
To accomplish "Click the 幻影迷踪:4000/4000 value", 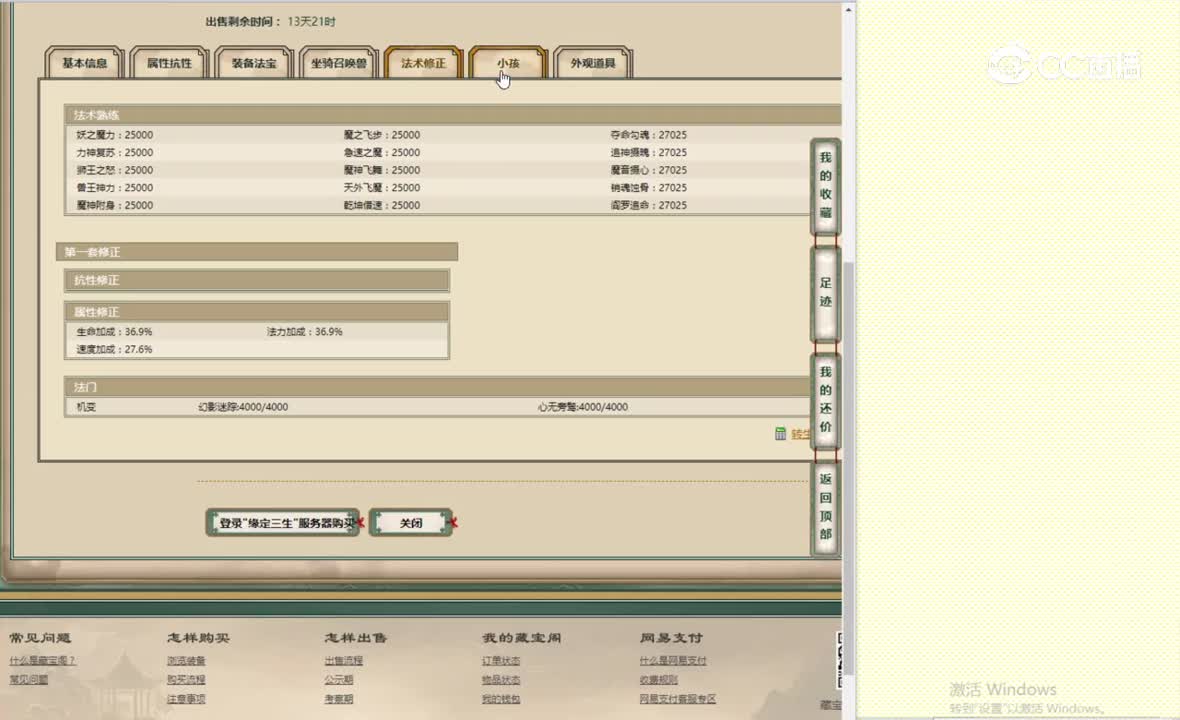I will 243,406.
